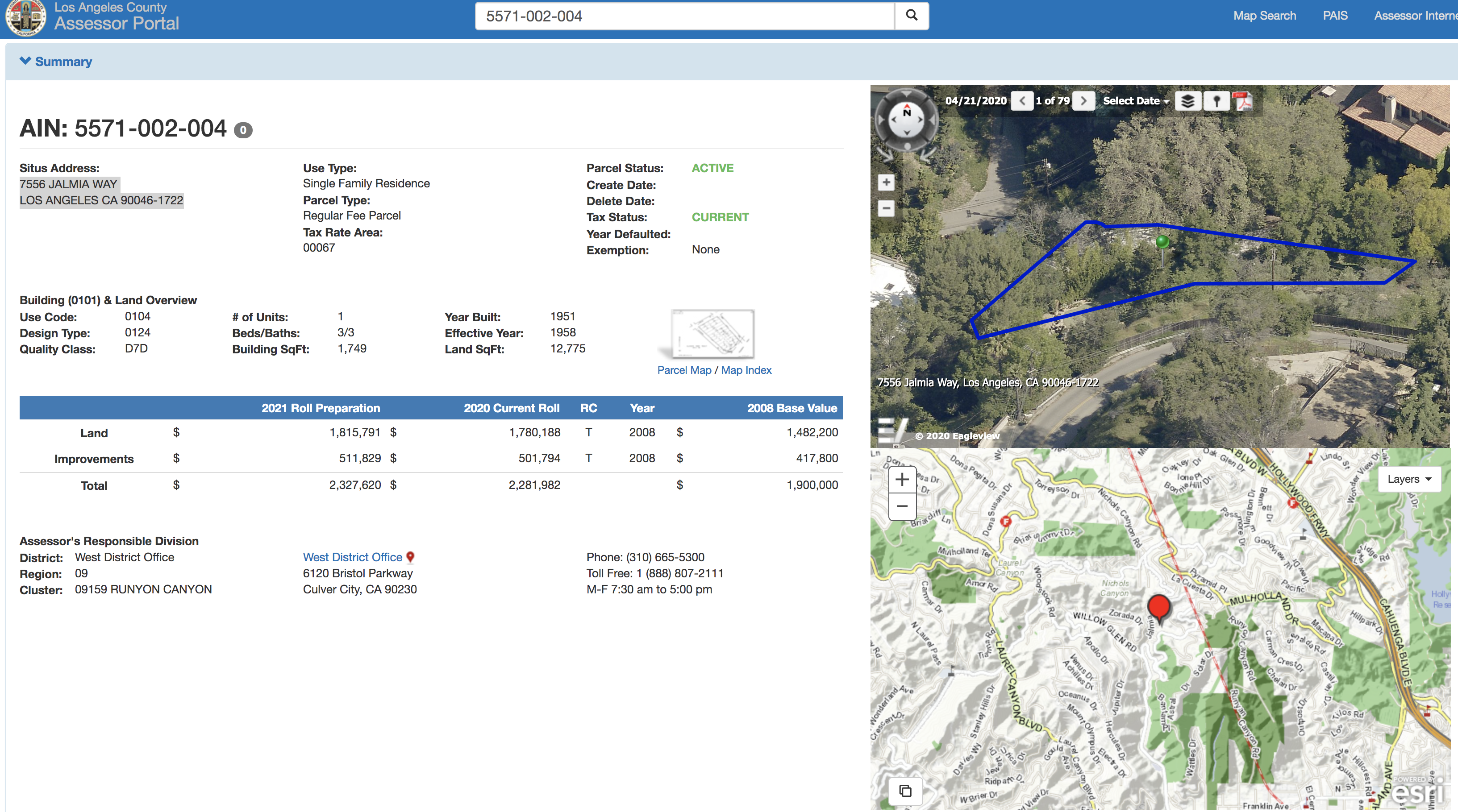Click the Cluster 09159 RUNYON CANYON value

pos(143,590)
